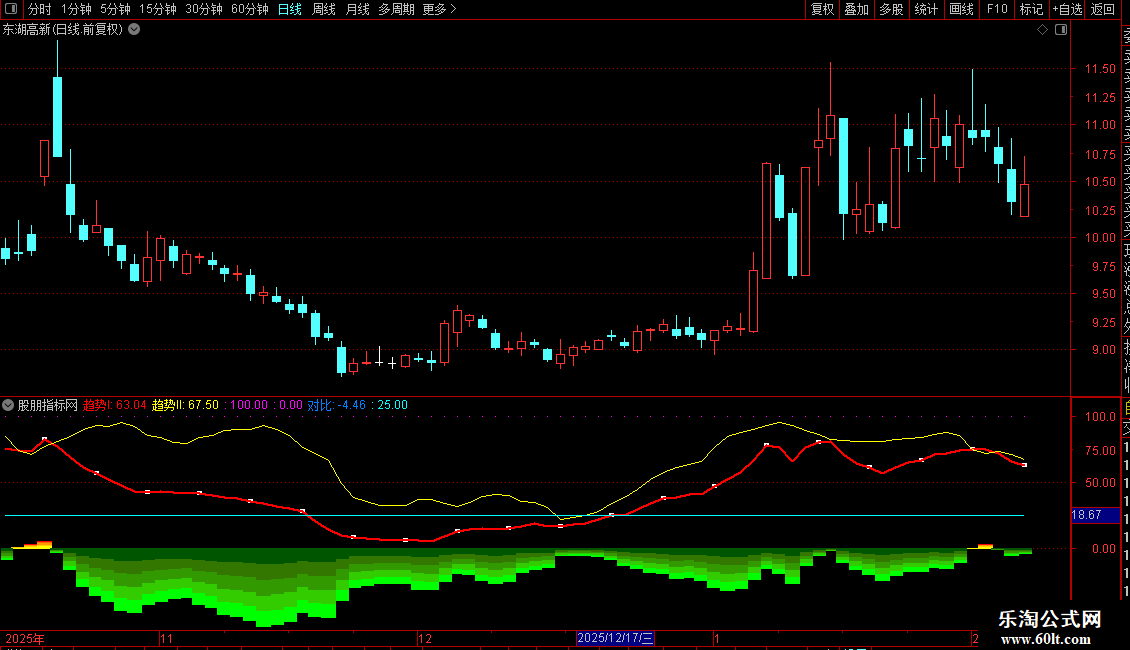Click the 对比: -4.46 readout

point(337,405)
